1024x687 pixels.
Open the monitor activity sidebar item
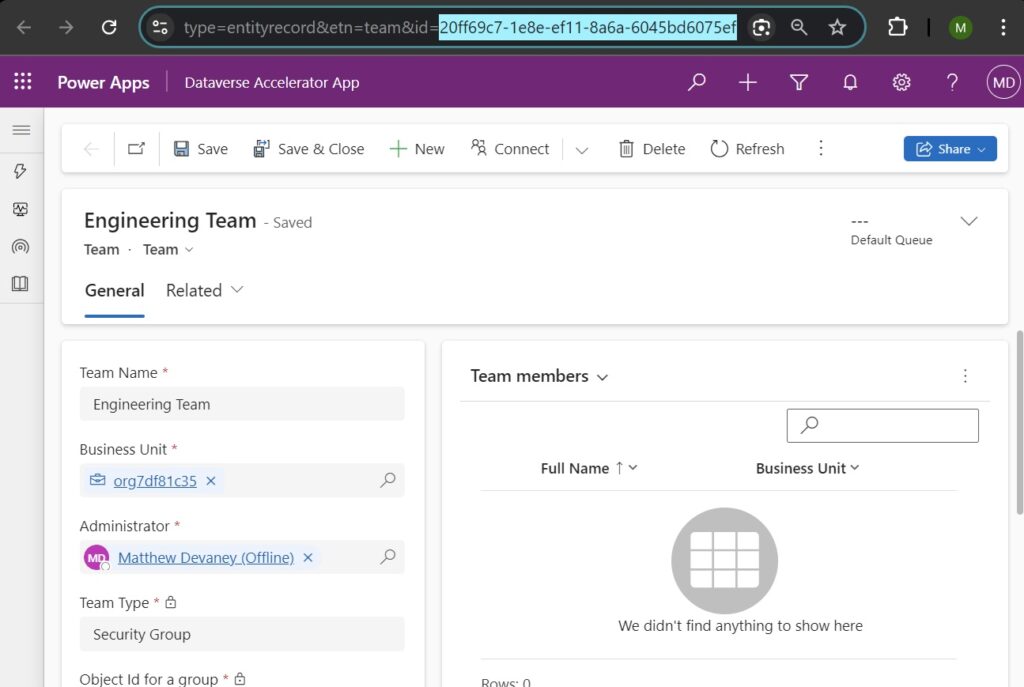(20, 209)
